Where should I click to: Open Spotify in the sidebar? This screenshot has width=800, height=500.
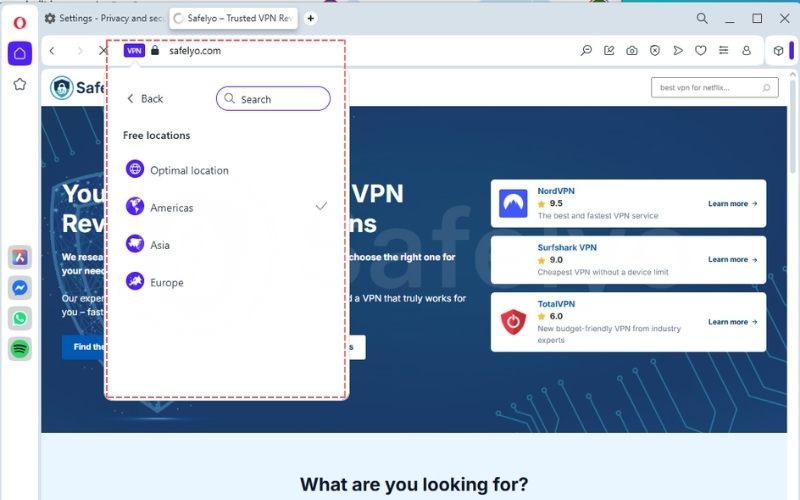(x=20, y=349)
